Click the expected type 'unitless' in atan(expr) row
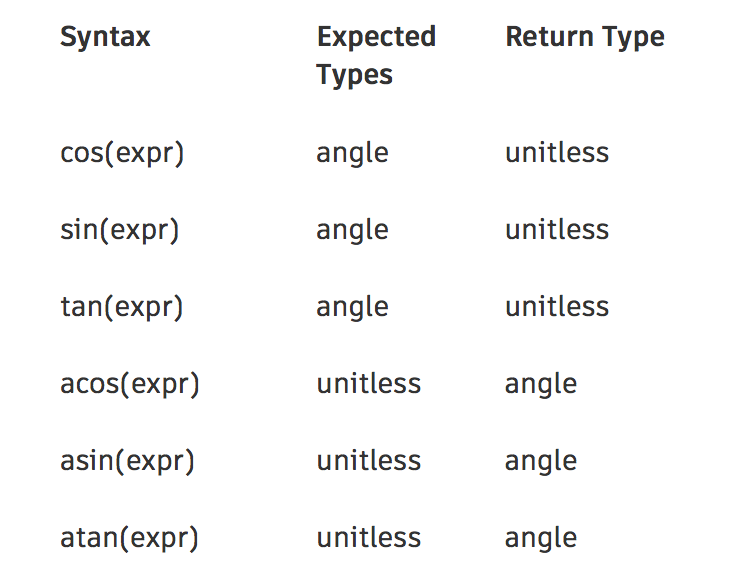The width and height of the screenshot is (740, 576). (x=368, y=538)
